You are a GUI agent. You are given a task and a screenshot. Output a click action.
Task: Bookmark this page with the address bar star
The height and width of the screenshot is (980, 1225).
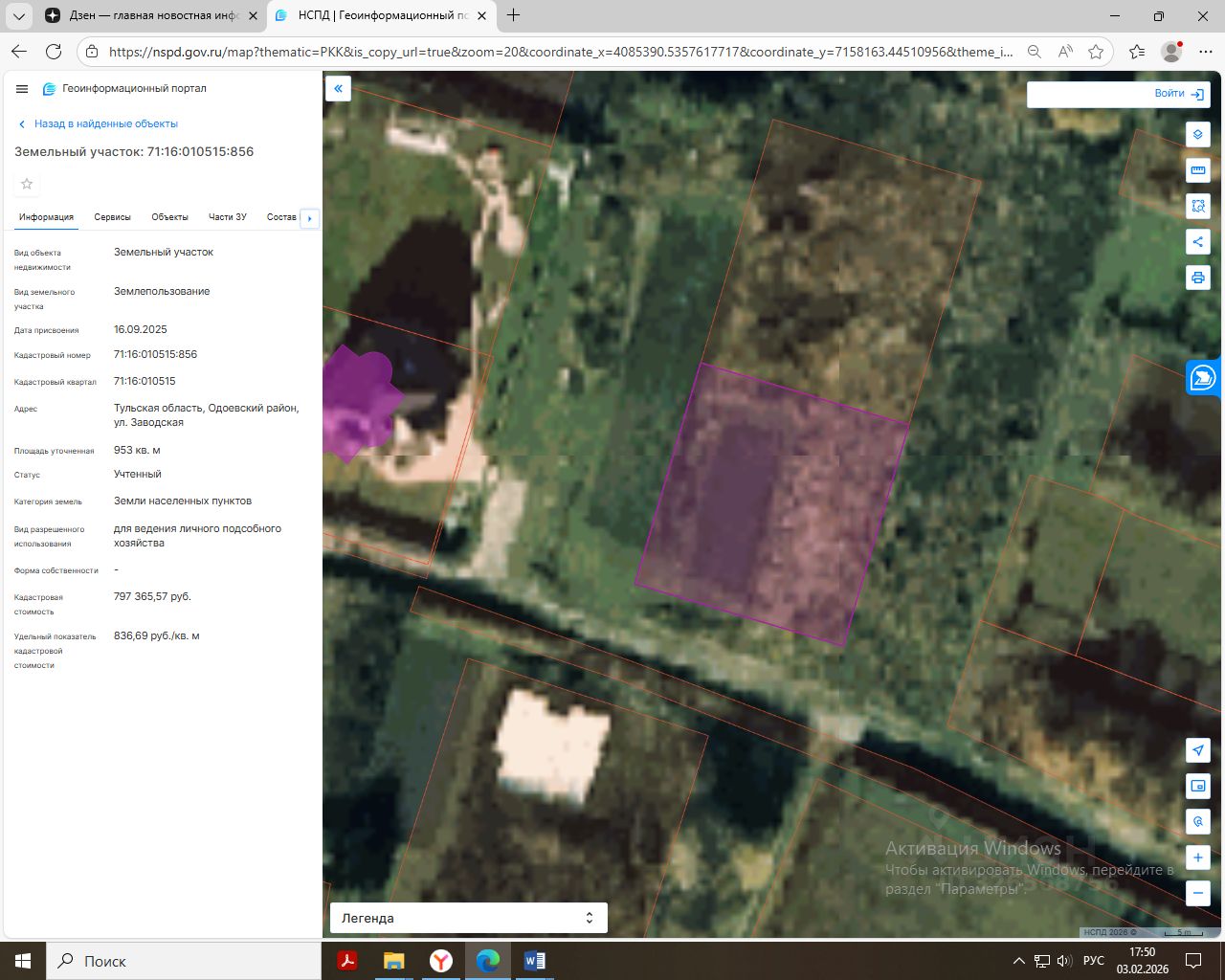coord(1096,52)
